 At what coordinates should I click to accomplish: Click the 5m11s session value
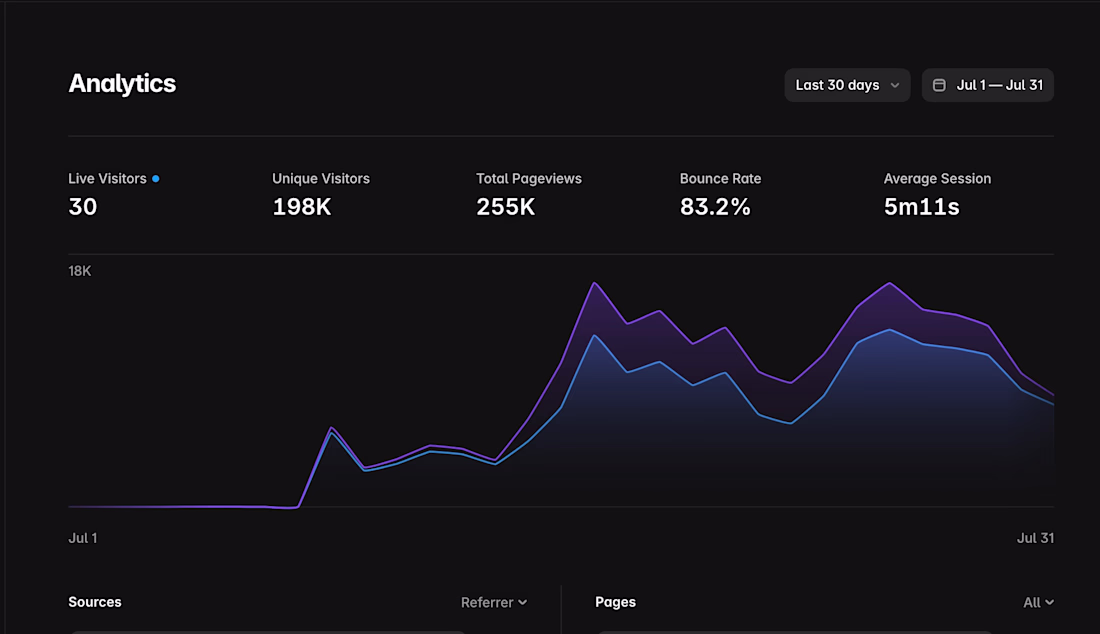pyautogui.click(x=921, y=207)
